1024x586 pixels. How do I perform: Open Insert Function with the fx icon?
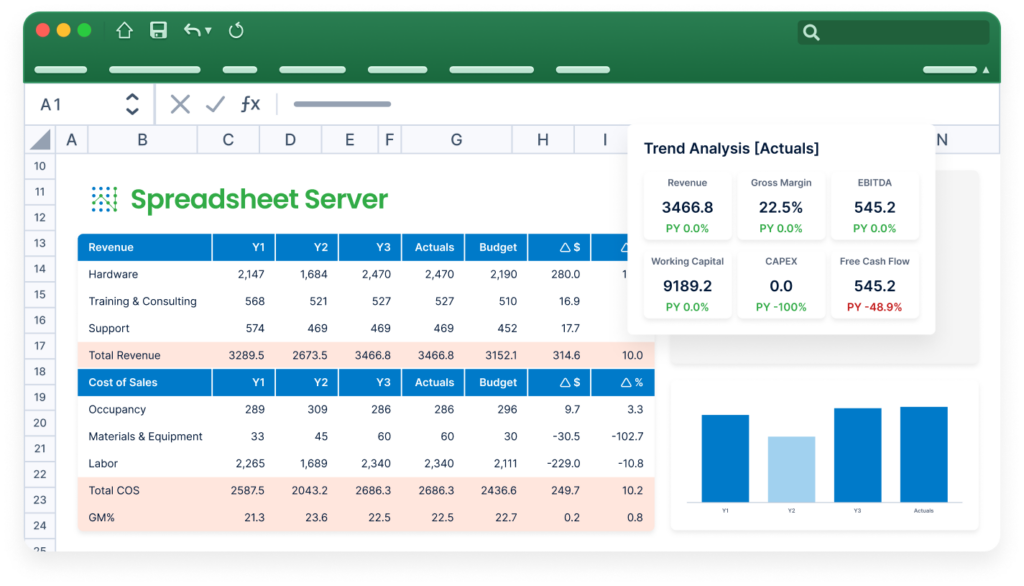click(250, 104)
